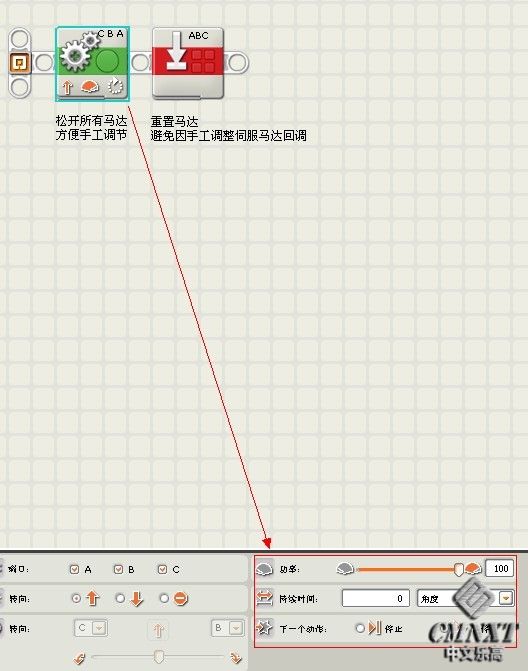Click the high power icon next to 100
The height and width of the screenshot is (671, 528).
pos(473,569)
